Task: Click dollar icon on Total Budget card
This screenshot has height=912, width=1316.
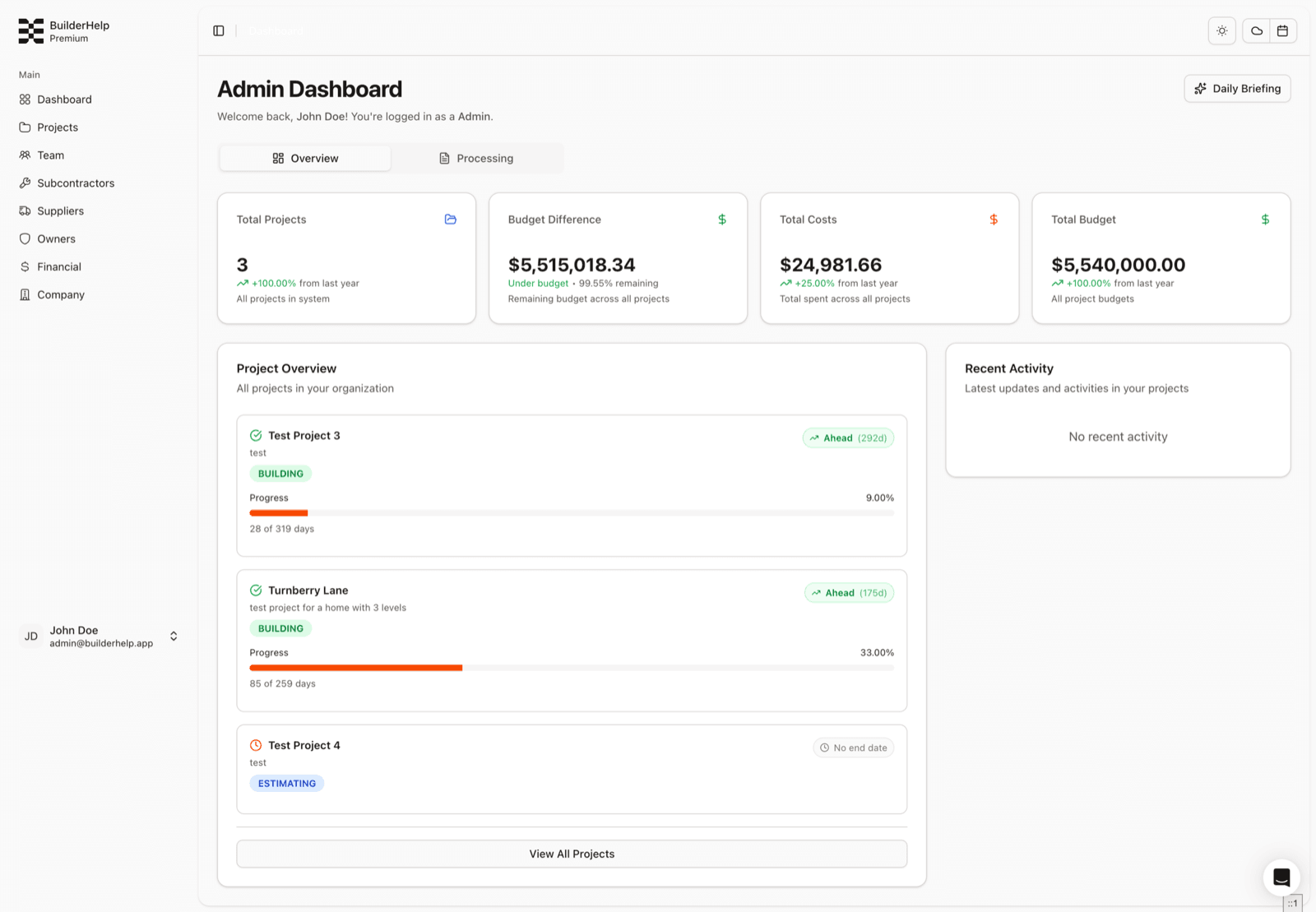Action: [1265, 220]
